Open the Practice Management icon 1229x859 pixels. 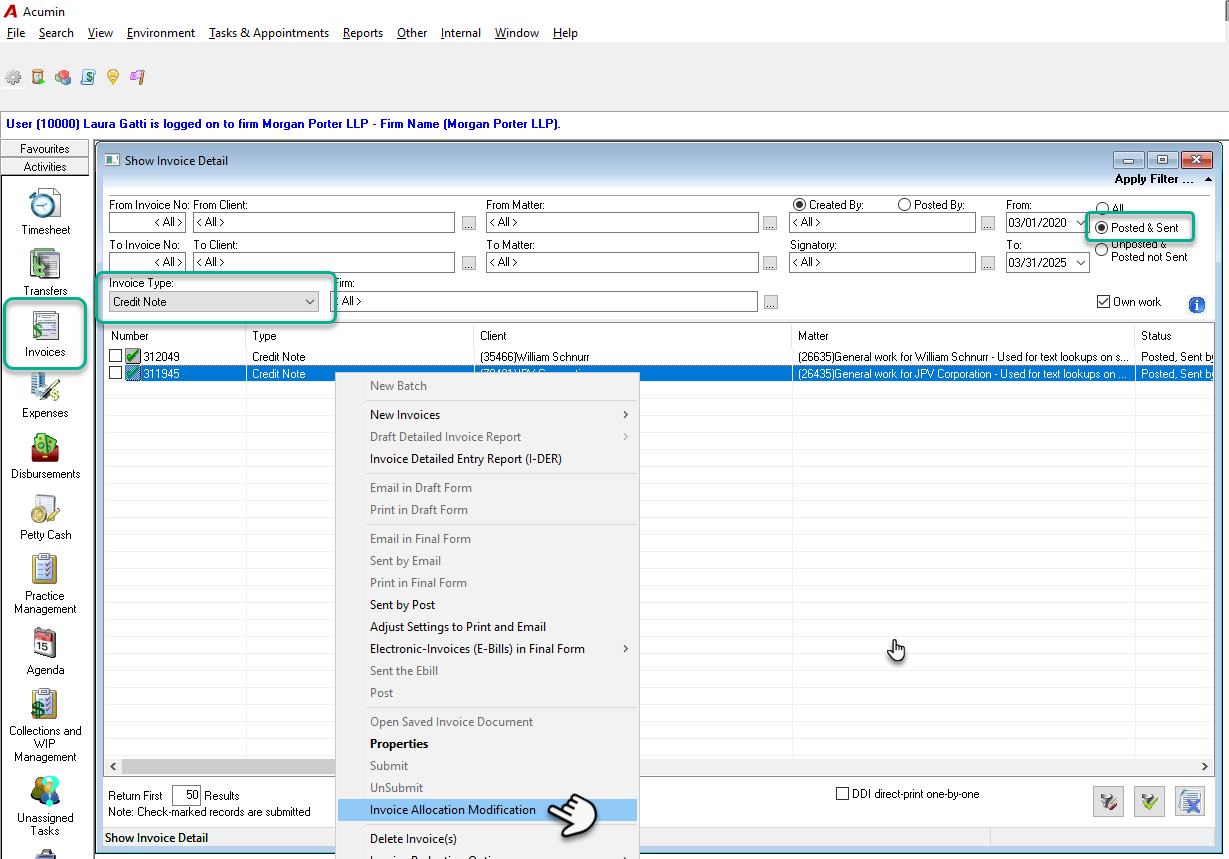tap(45, 570)
